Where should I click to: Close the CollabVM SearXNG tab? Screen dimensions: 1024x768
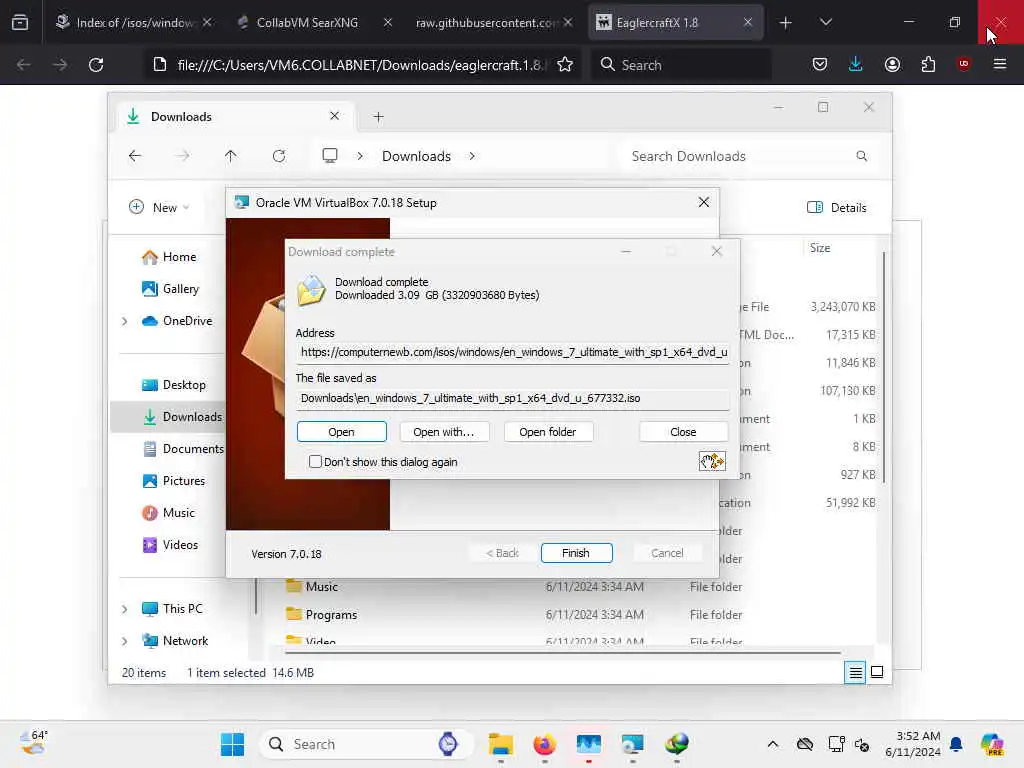387,23
